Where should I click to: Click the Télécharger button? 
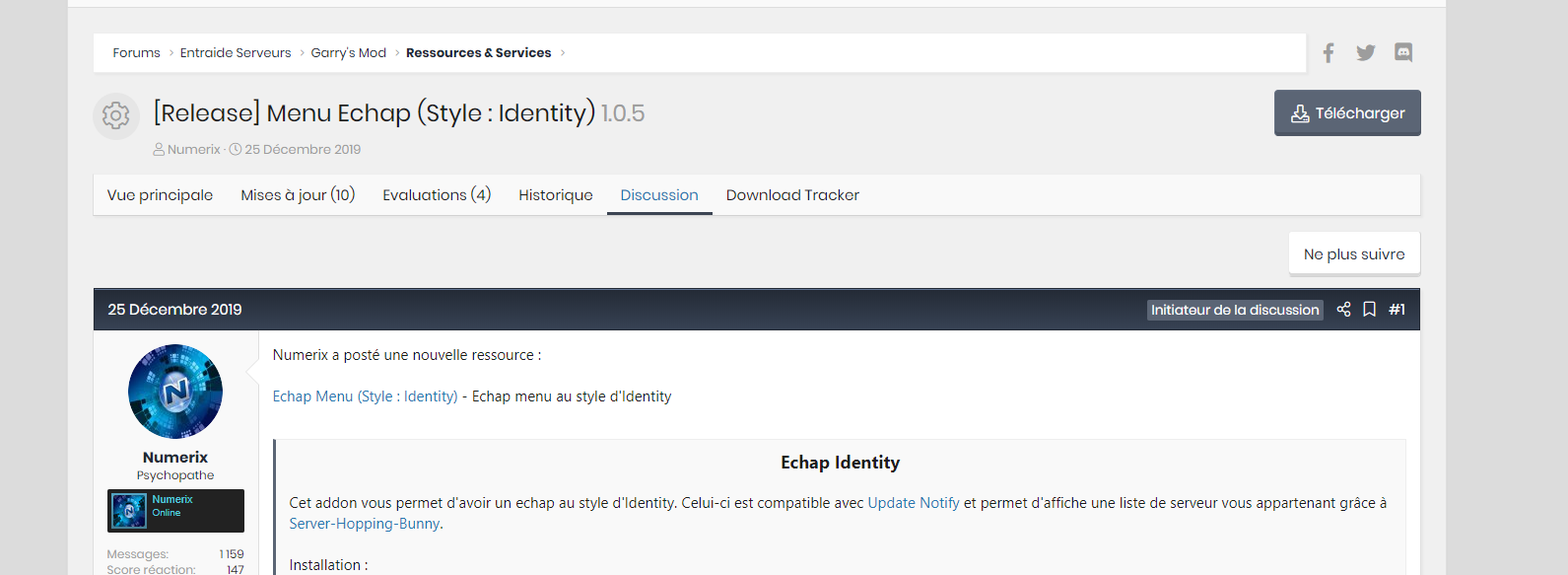(1347, 113)
